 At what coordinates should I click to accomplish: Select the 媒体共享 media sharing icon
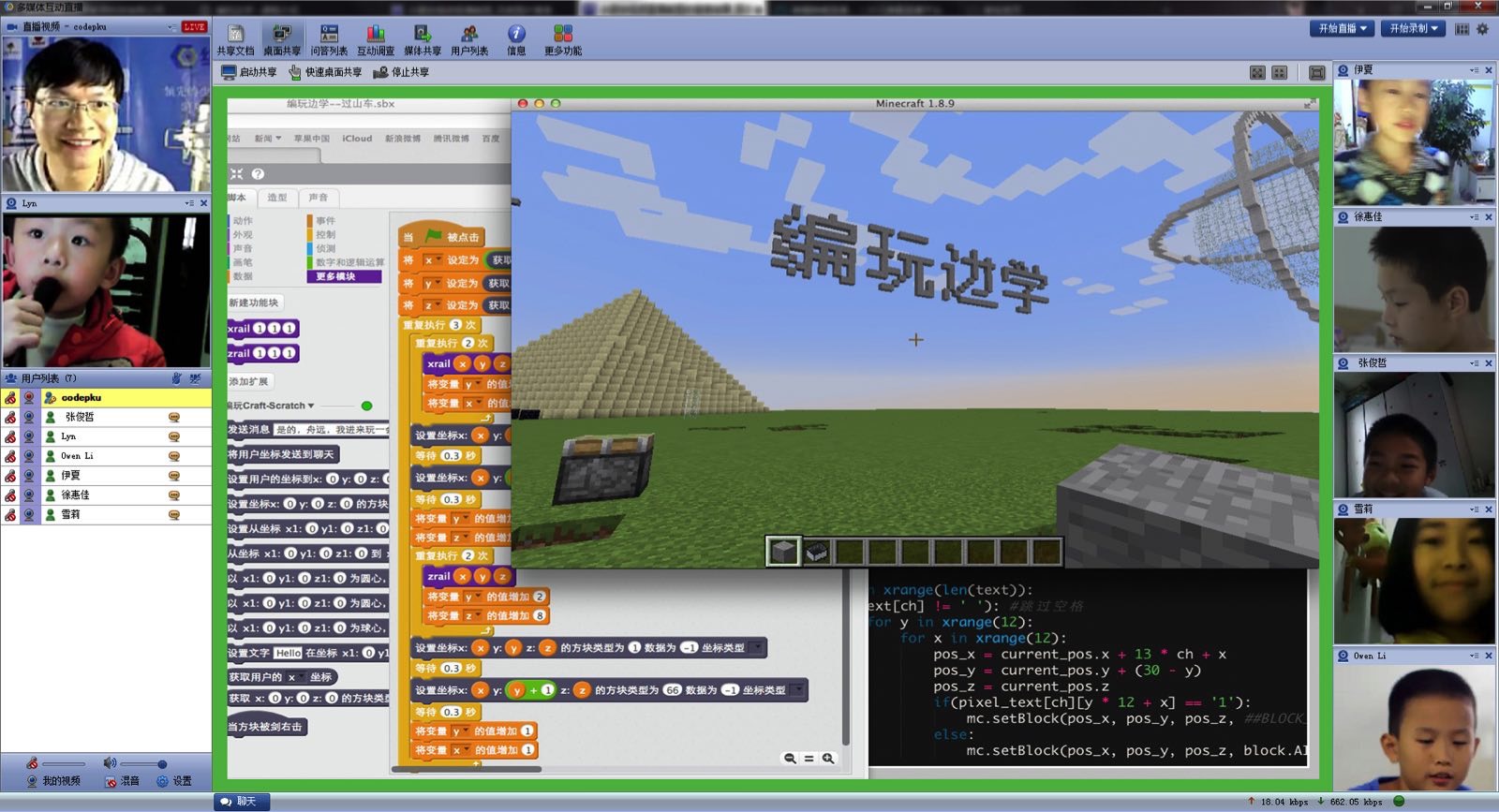422,39
